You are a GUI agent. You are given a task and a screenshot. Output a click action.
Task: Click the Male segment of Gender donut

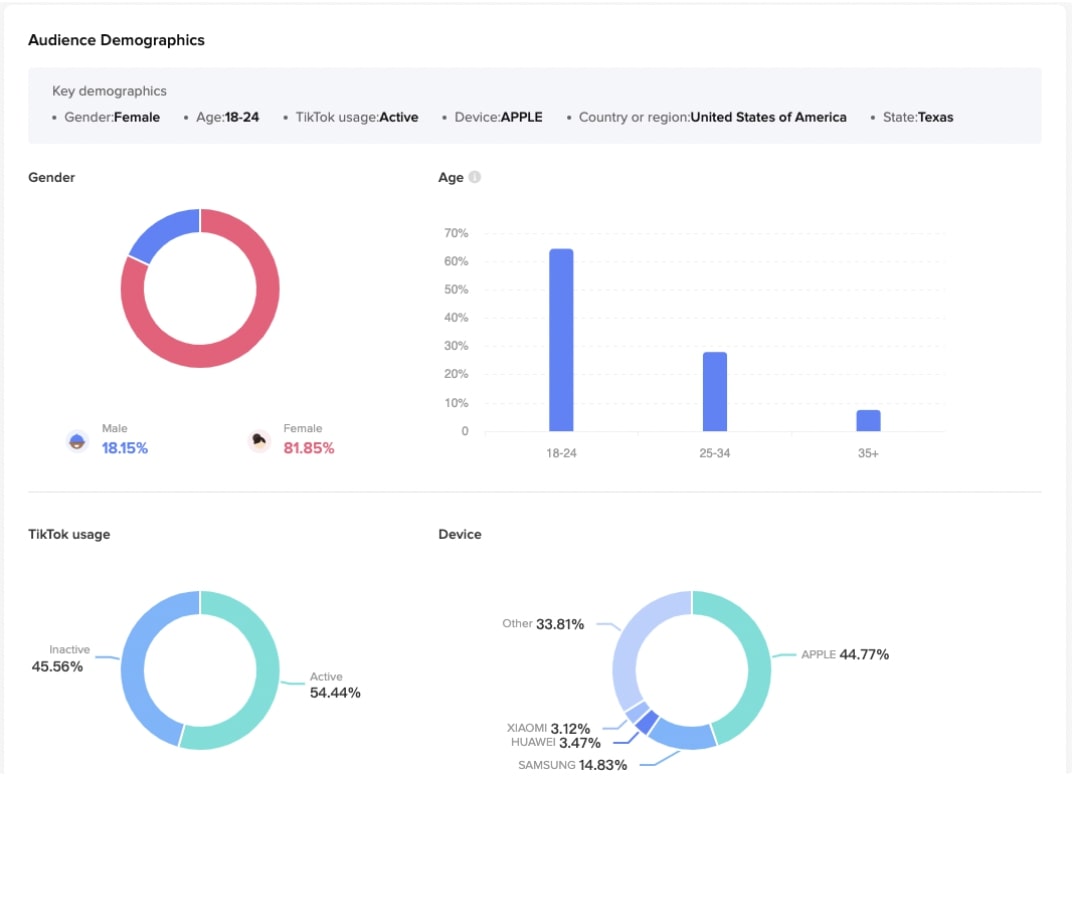point(160,230)
